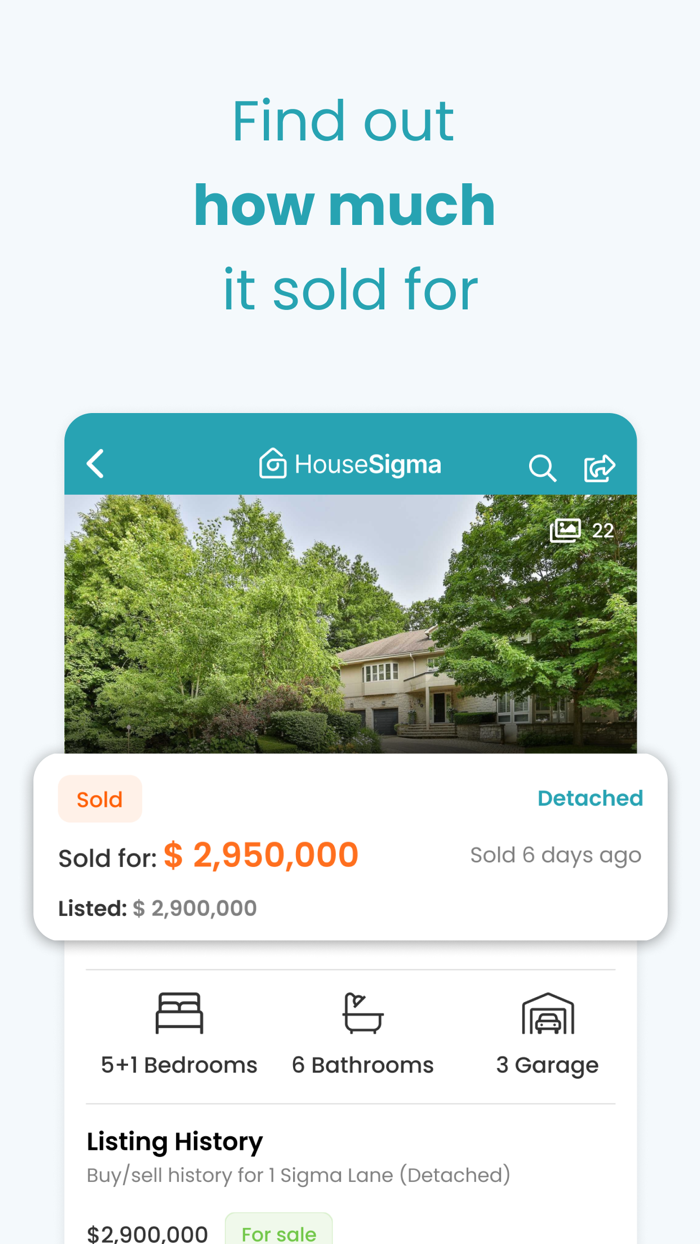Tap the 6 Bathrooms label
Screen dimensions: 700x1244
point(363,1064)
